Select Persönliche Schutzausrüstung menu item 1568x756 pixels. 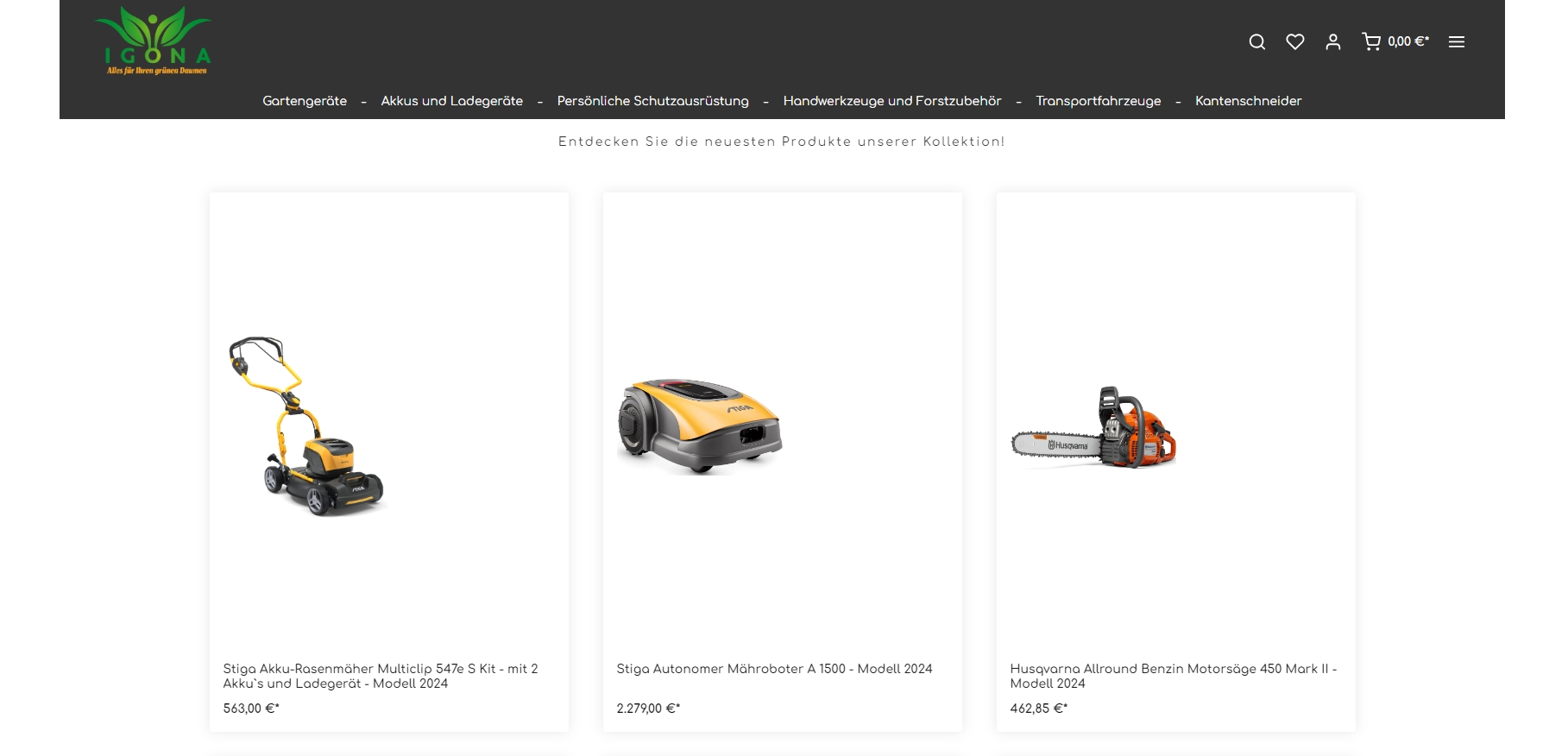(652, 101)
